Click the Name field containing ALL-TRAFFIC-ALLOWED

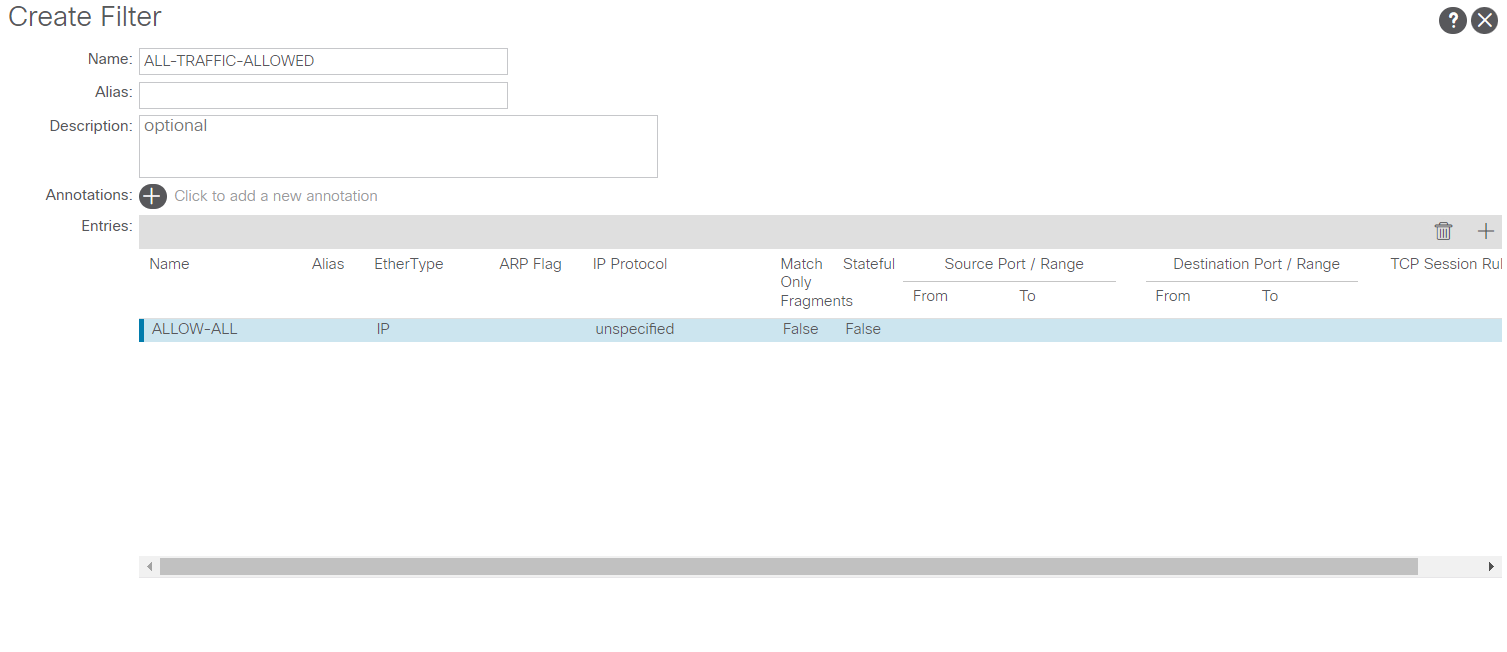[x=323, y=61]
